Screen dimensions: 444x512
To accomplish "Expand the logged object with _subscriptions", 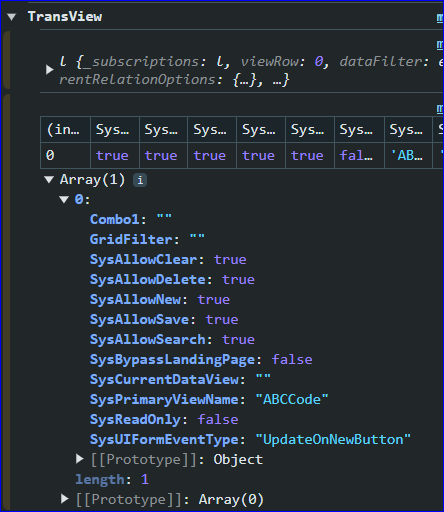I will point(50,70).
